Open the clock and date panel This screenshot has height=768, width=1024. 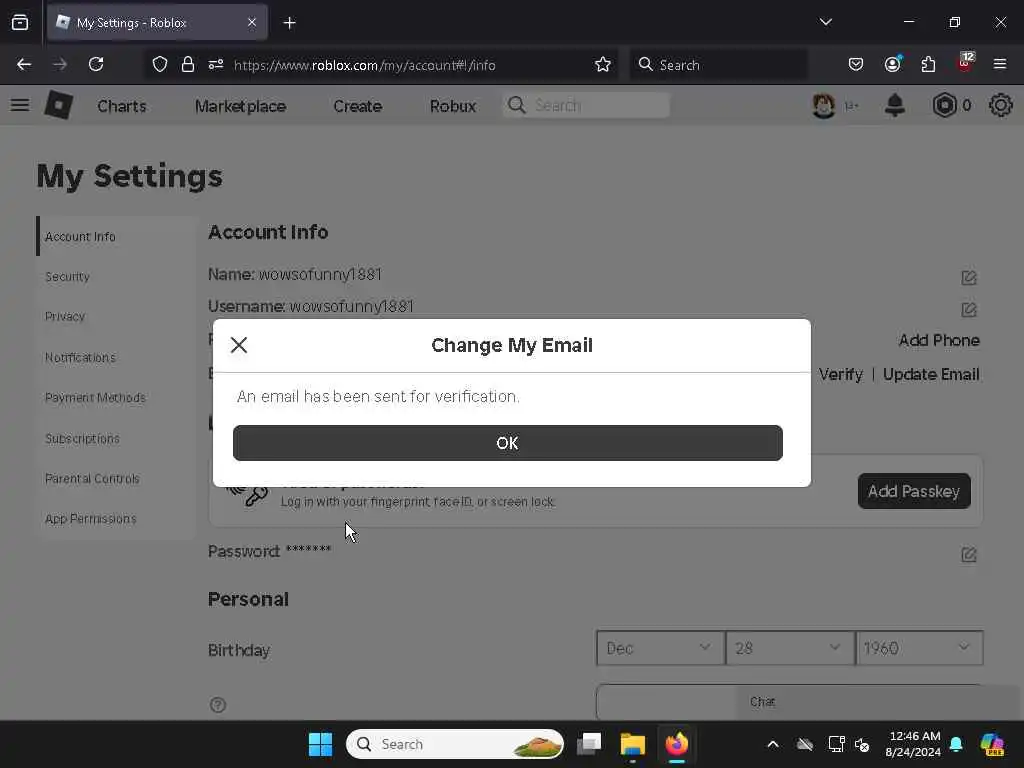click(x=914, y=744)
